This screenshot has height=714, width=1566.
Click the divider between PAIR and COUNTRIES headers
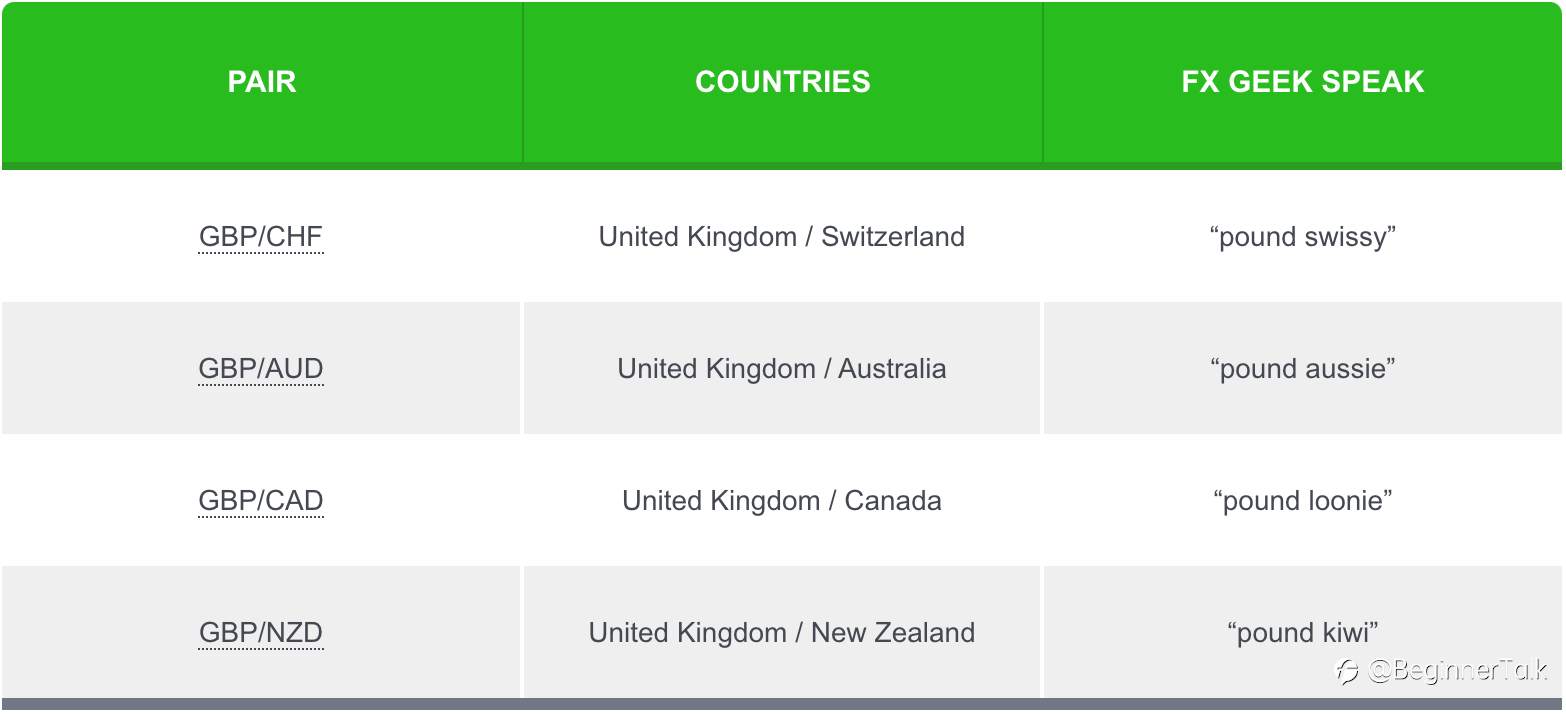(522, 82)
